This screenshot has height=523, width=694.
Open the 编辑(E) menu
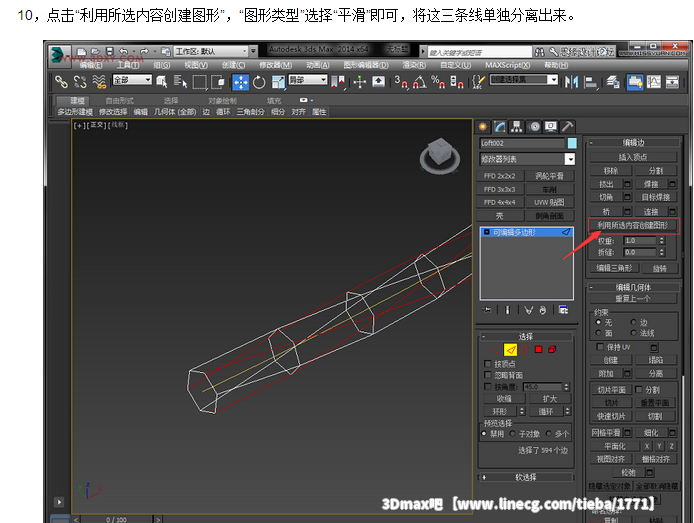coord(91,65)
